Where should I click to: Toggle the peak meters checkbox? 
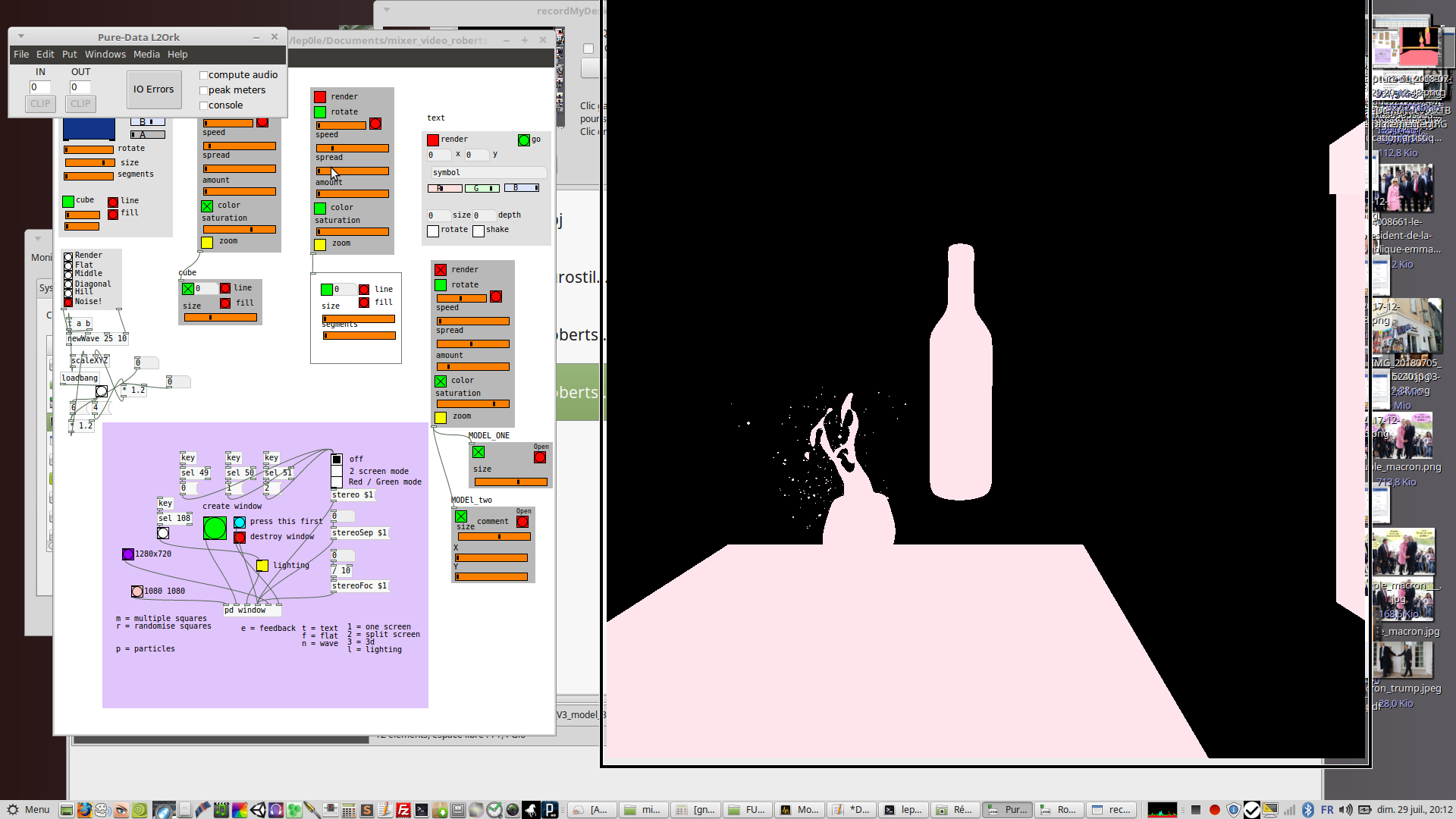[204, 90]
